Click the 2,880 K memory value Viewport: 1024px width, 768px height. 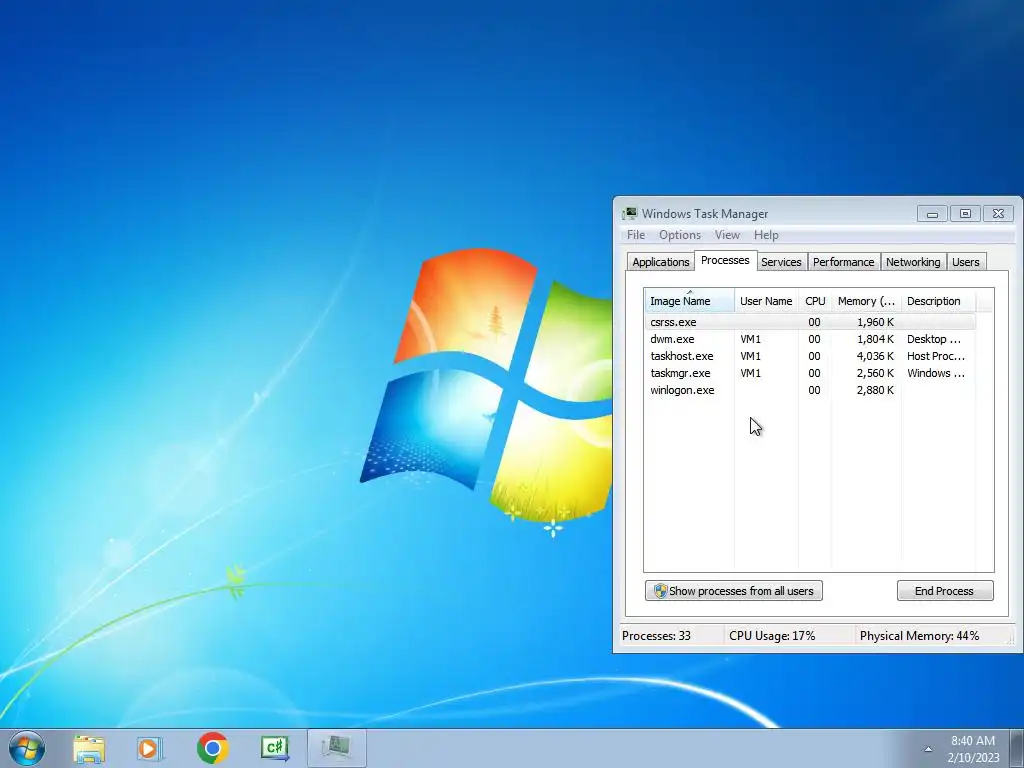coord(875,390)
